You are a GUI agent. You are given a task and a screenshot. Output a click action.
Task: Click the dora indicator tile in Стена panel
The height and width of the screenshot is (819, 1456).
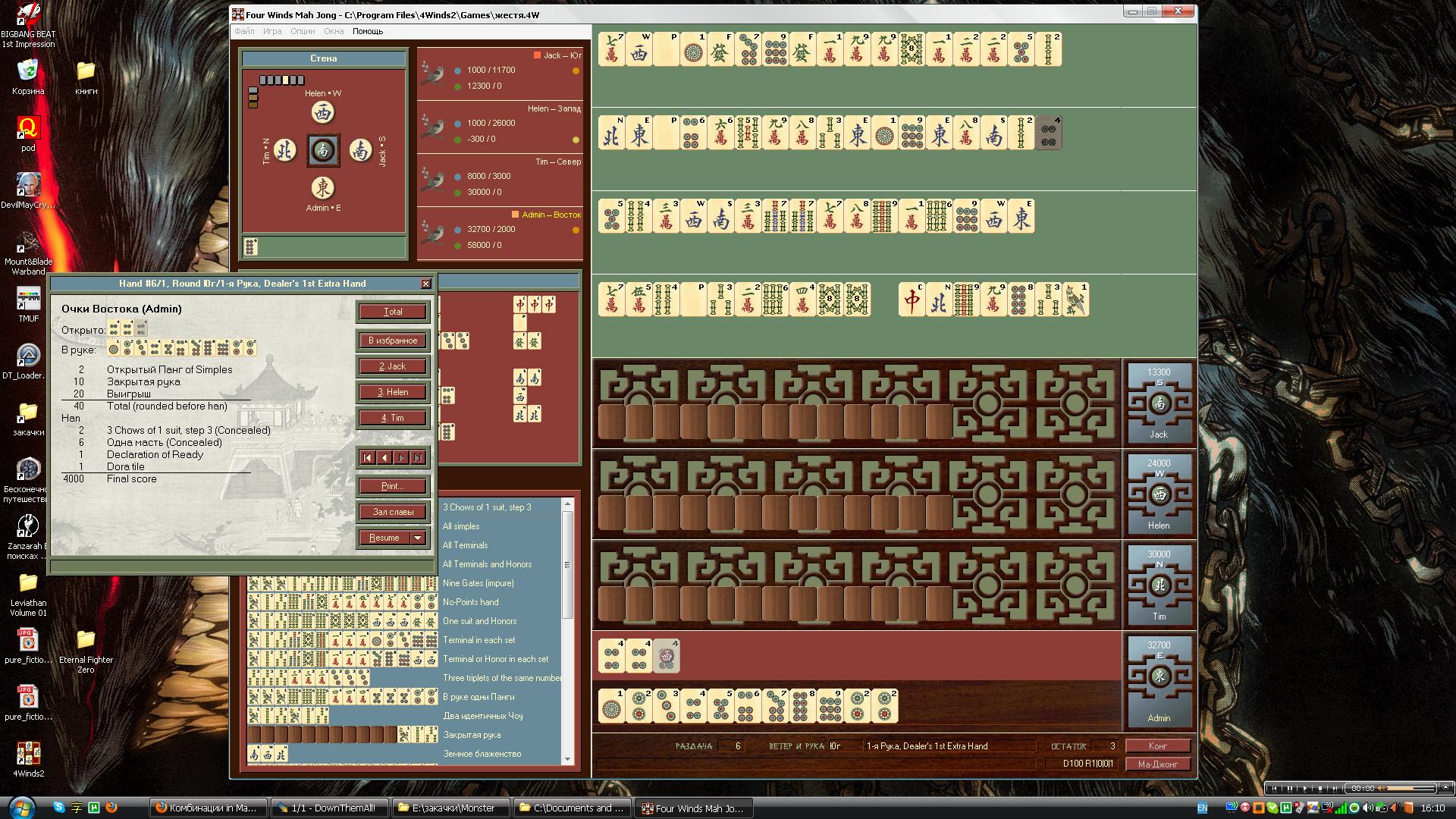point(251,246)
